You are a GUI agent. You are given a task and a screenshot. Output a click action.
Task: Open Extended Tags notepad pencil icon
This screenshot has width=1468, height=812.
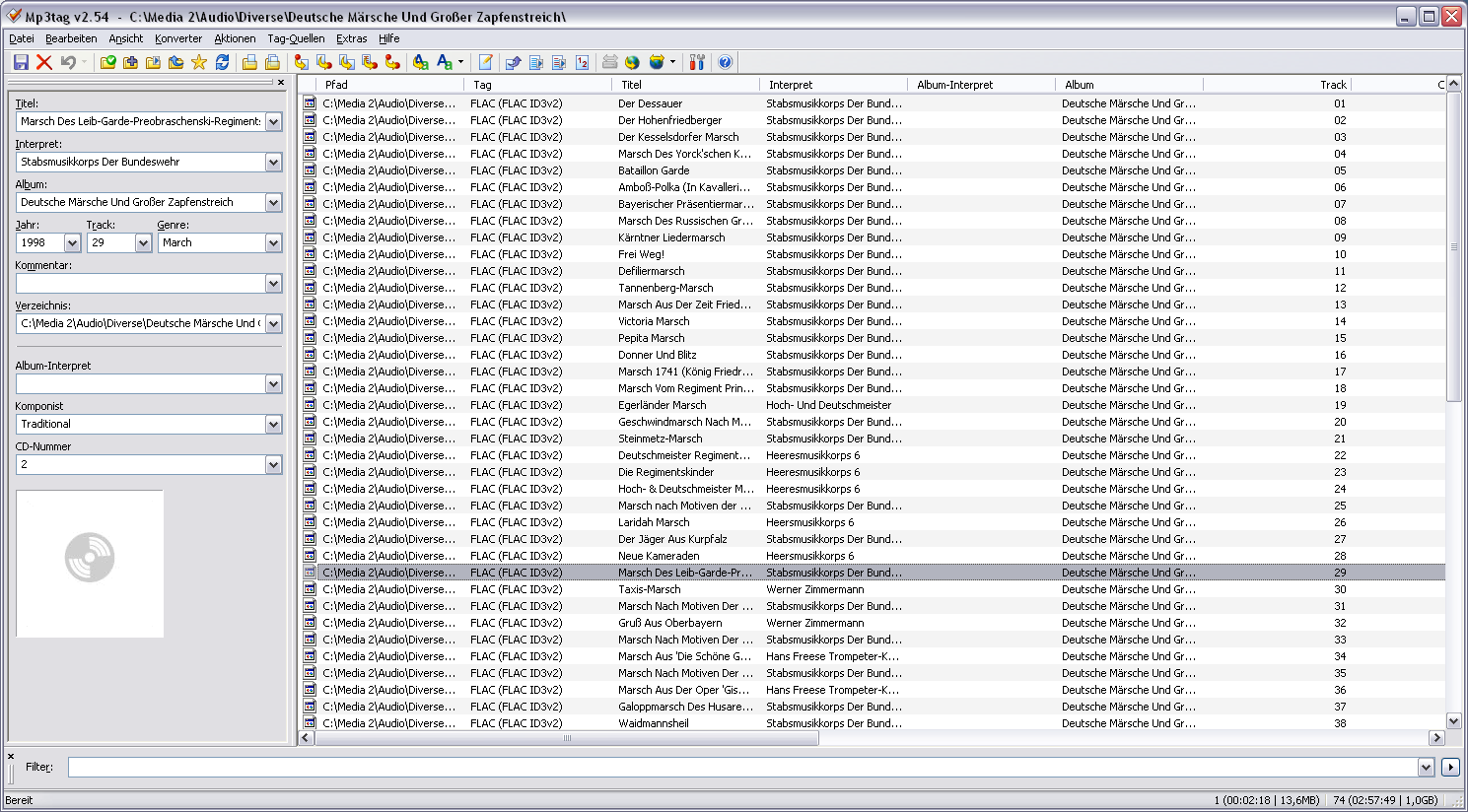point(485,62)
